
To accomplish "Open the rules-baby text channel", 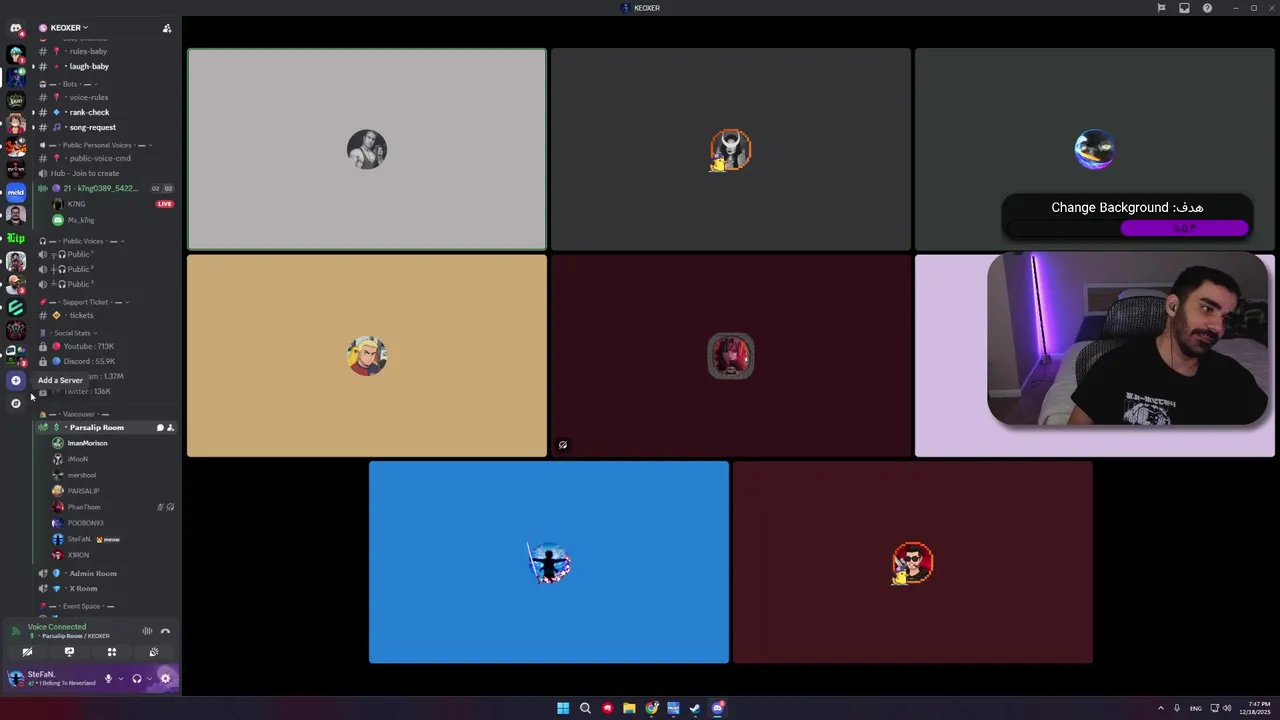I will [x=88, y=51].
